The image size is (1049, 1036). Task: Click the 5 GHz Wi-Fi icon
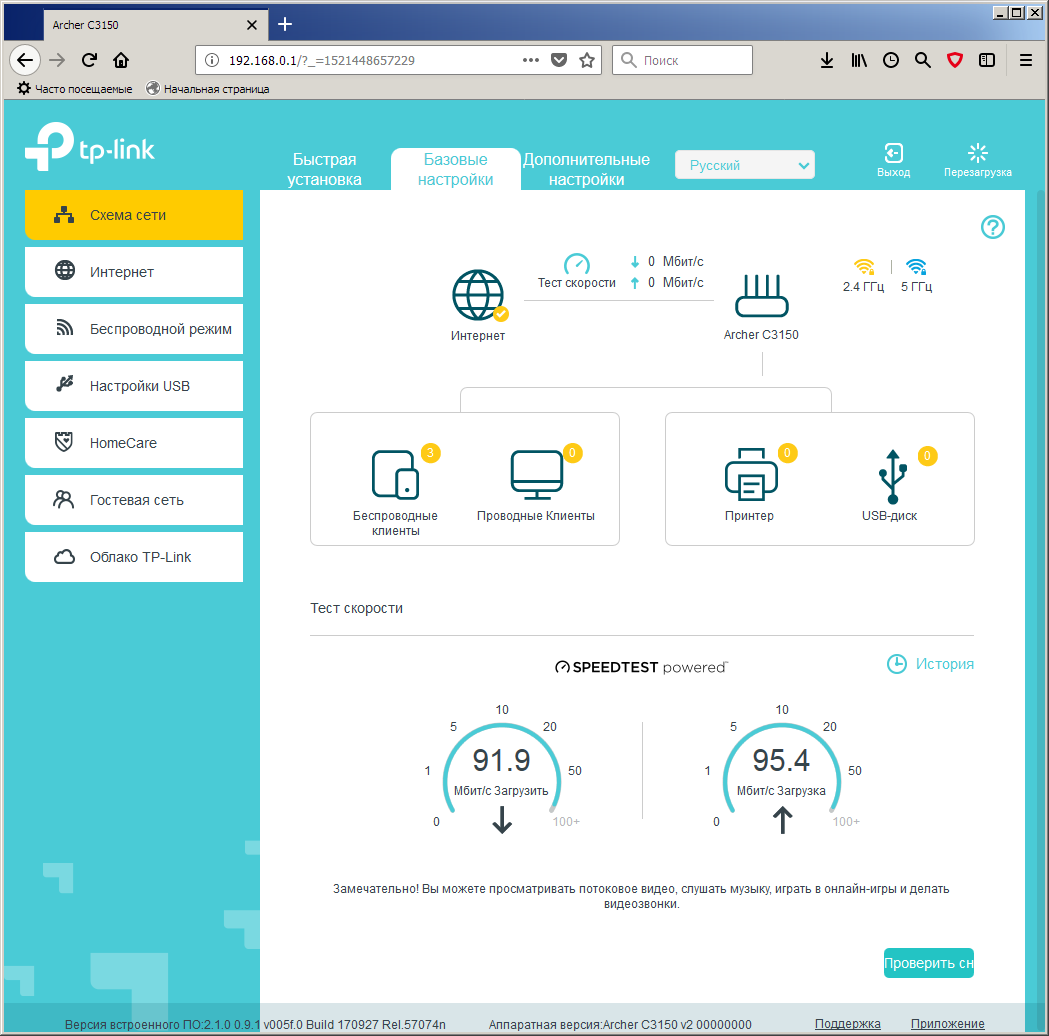pos(916,267)
